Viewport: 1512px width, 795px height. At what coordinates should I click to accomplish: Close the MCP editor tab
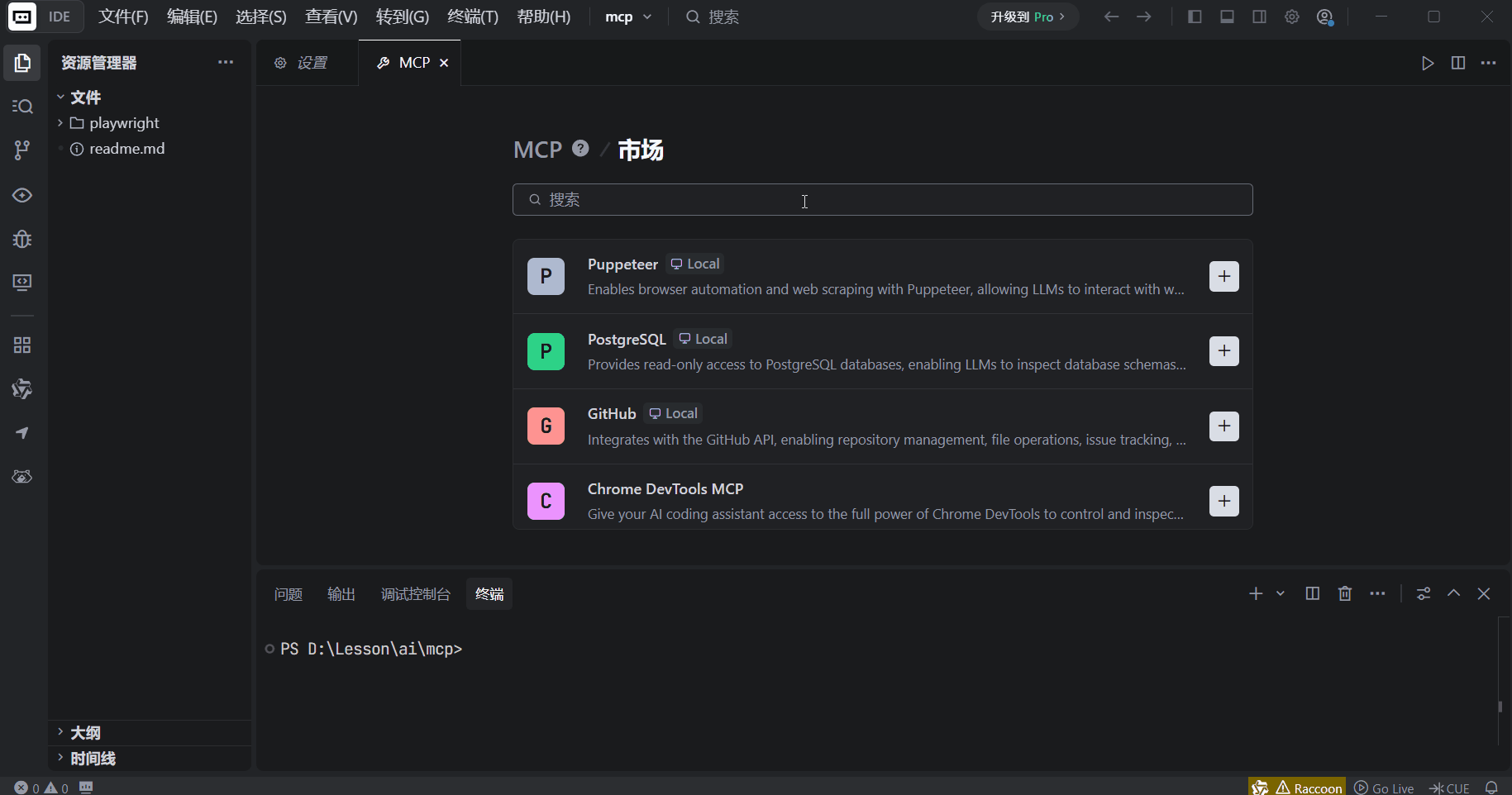pyautogui.click(x=444, y=64)
